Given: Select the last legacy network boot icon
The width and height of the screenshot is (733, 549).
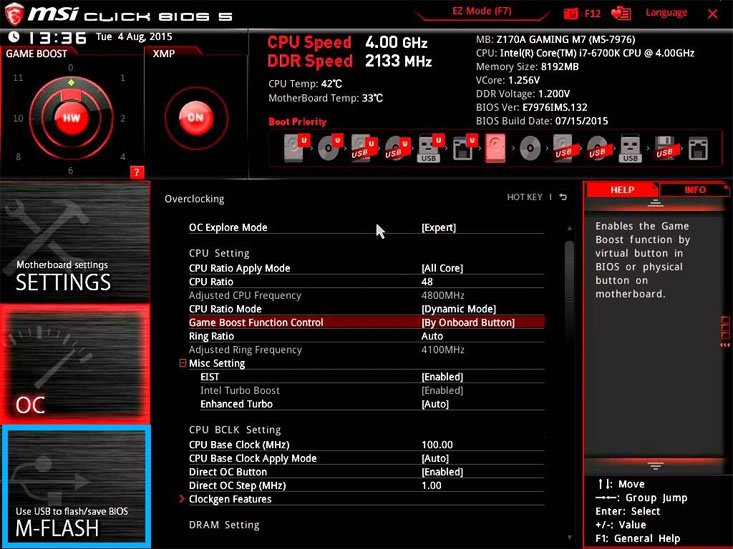Looking at the screenshot, I should coord(698,149).
